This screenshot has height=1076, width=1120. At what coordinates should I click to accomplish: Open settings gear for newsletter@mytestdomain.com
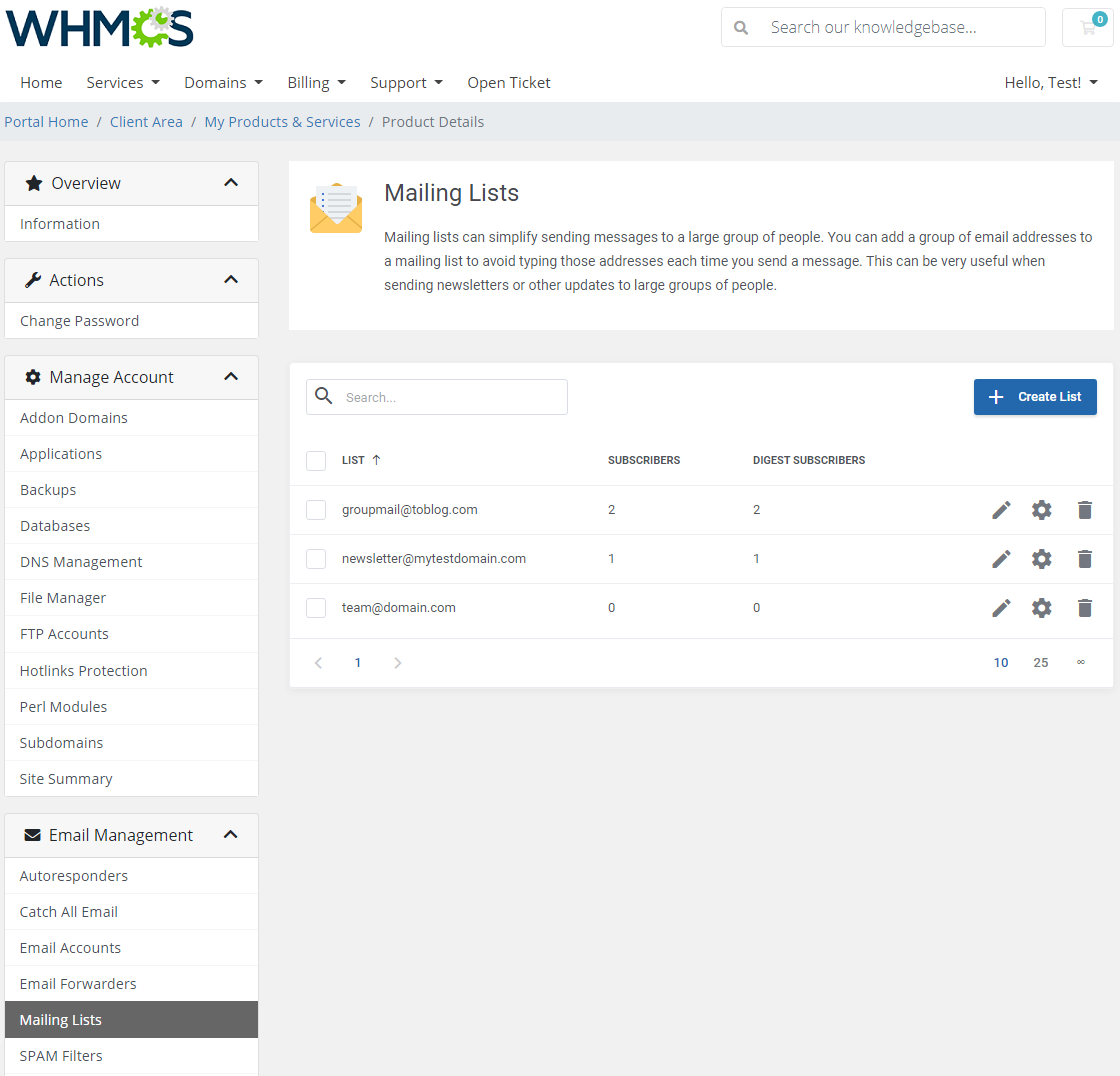pos(1041,559)
